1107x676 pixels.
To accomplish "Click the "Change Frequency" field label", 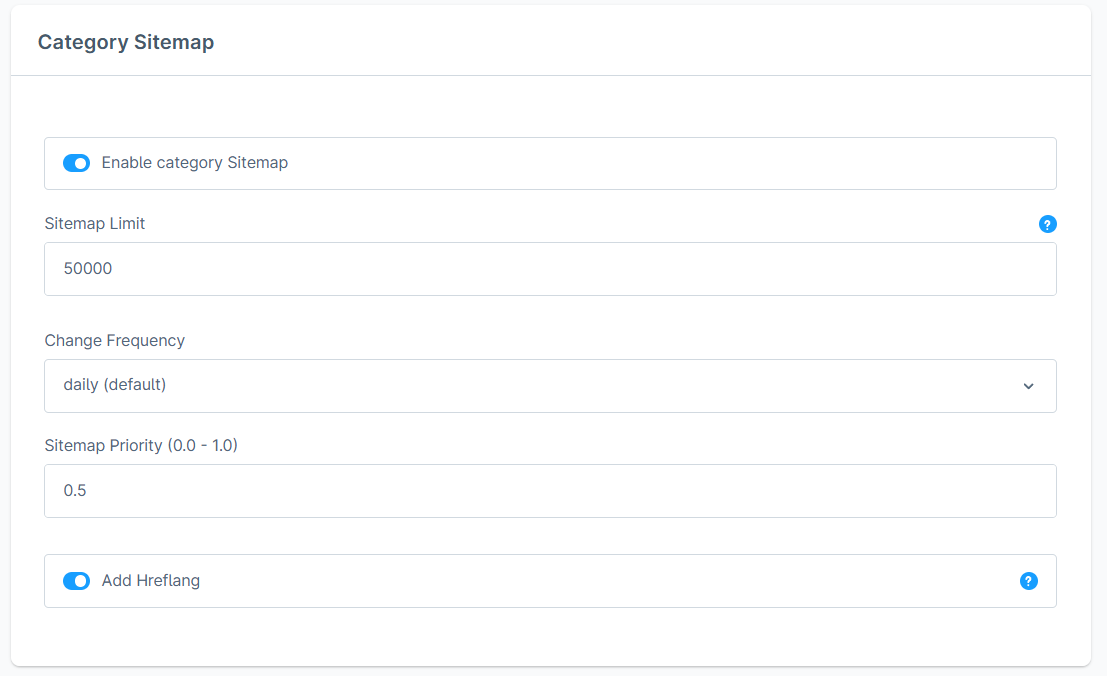I will tap(115, 341).
